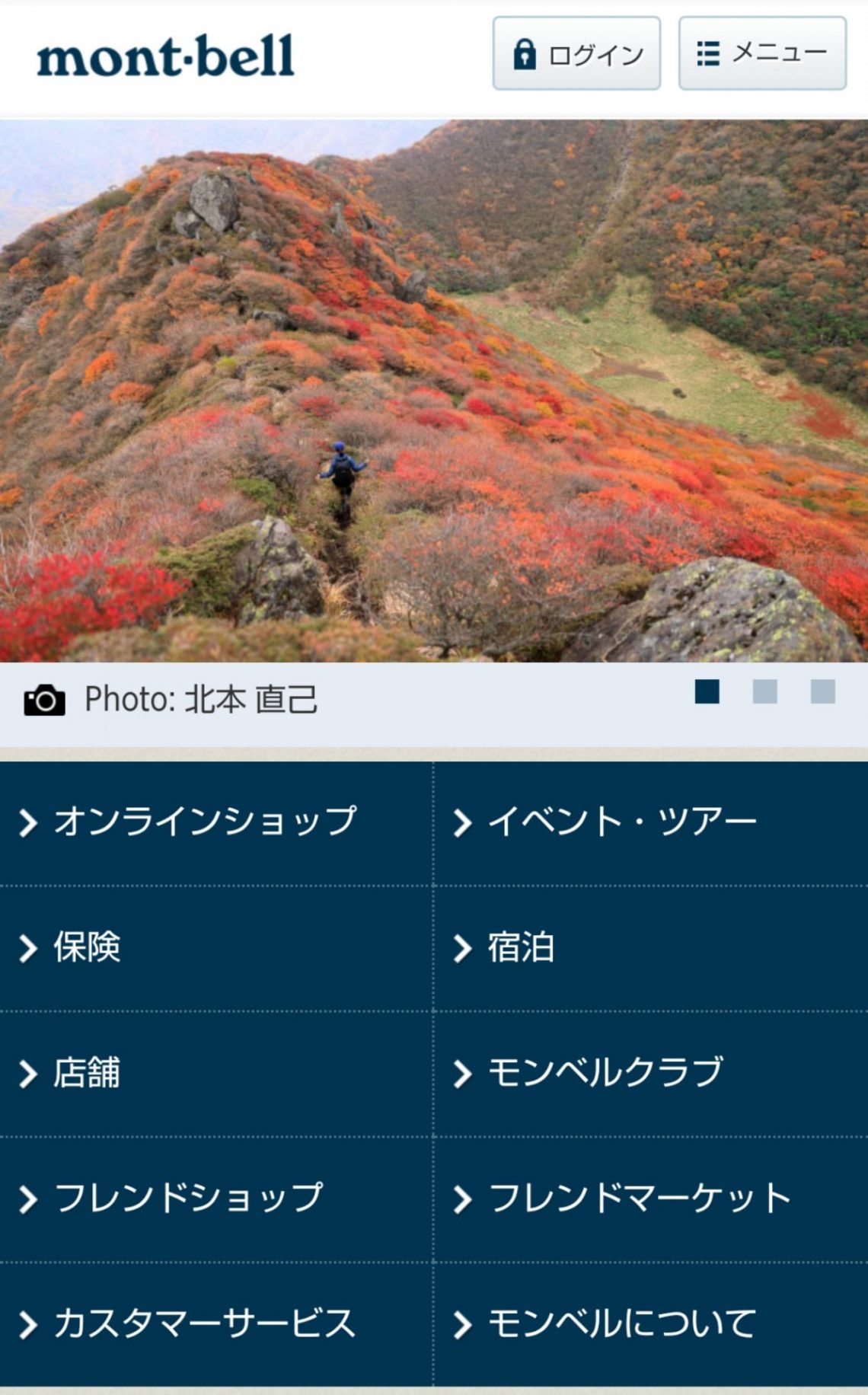This screenshot has width=868, height=1395.
Task: Click chevron arrow next to 宿泊
Action: 462,949
